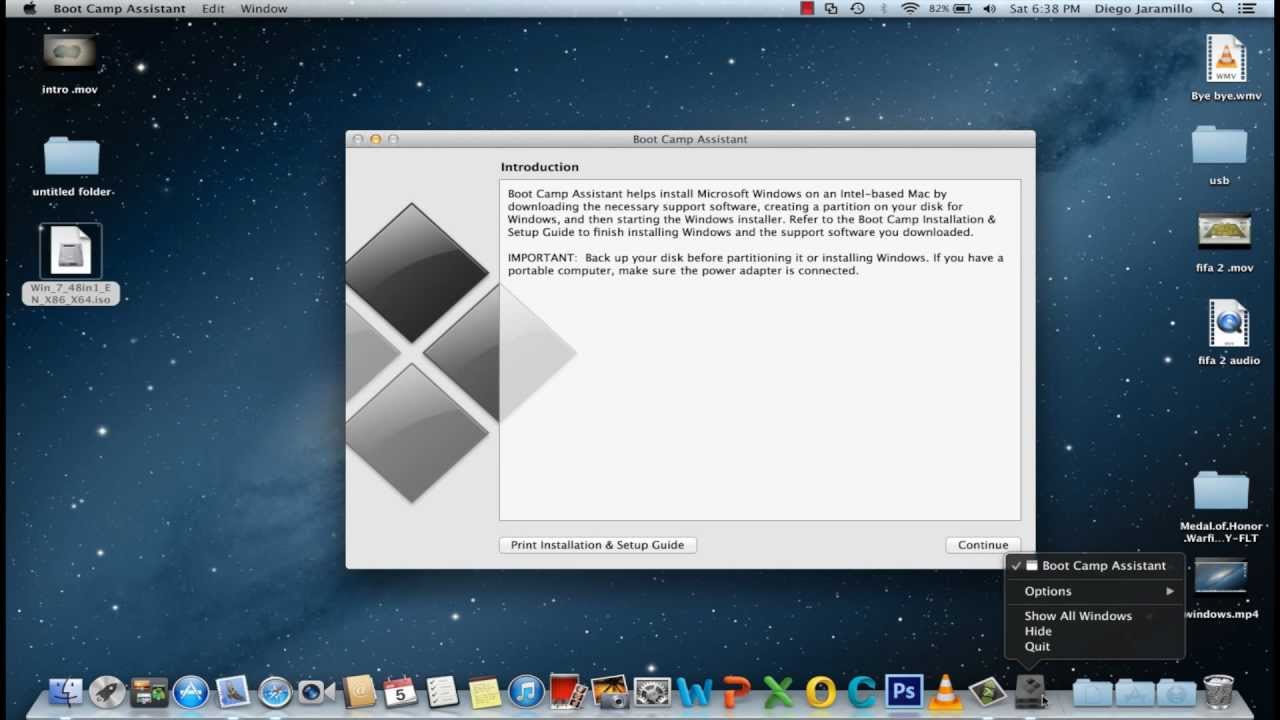Screen dimensions: 1280x720
Task: Click the yellow minimize button of Boot Camp window
Action: point(376,139)
